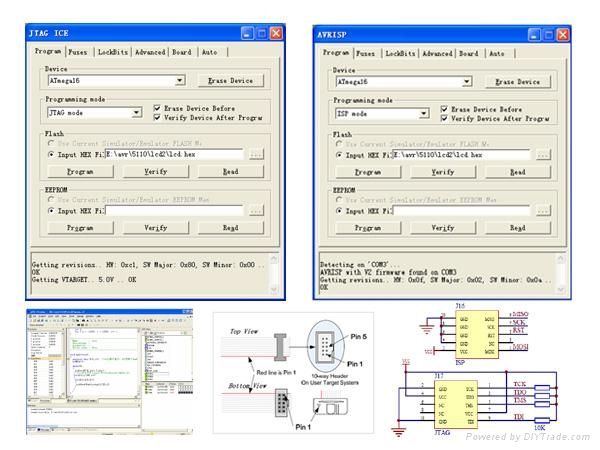The width and height of the screenshot is (600, 450).
Task: Open JTAG mode programming dropdown
Action: click(136, 112)
